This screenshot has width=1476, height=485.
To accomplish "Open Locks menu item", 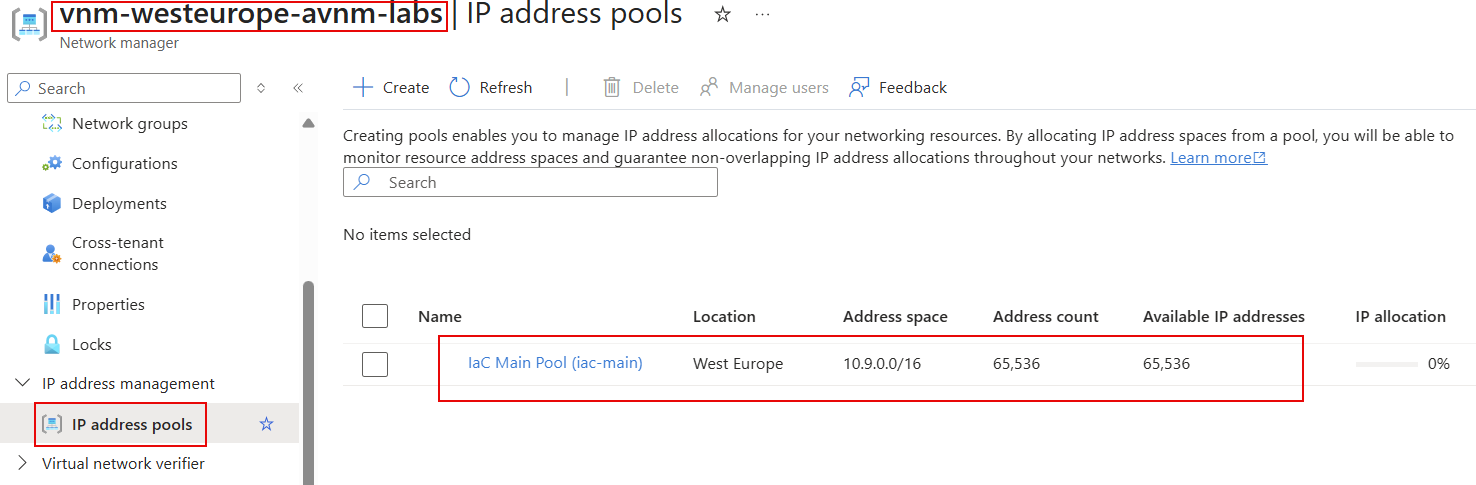I will [92, 344].
